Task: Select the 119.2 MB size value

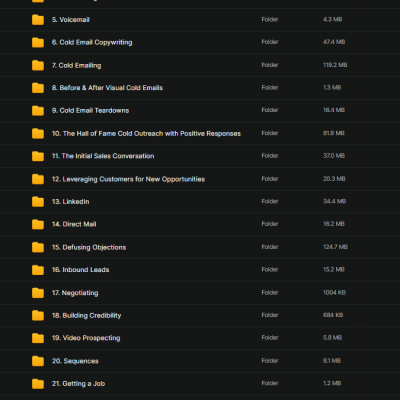Action: [x=335, y=65]
